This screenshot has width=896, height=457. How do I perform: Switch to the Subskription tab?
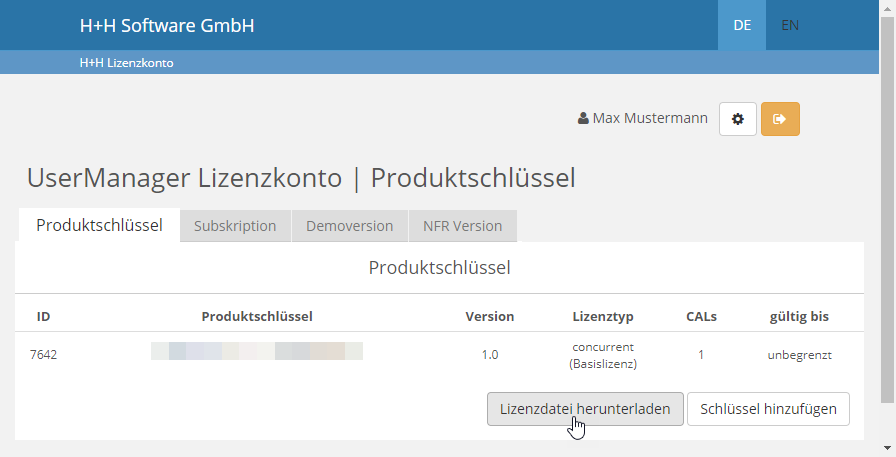pos(235,226)
